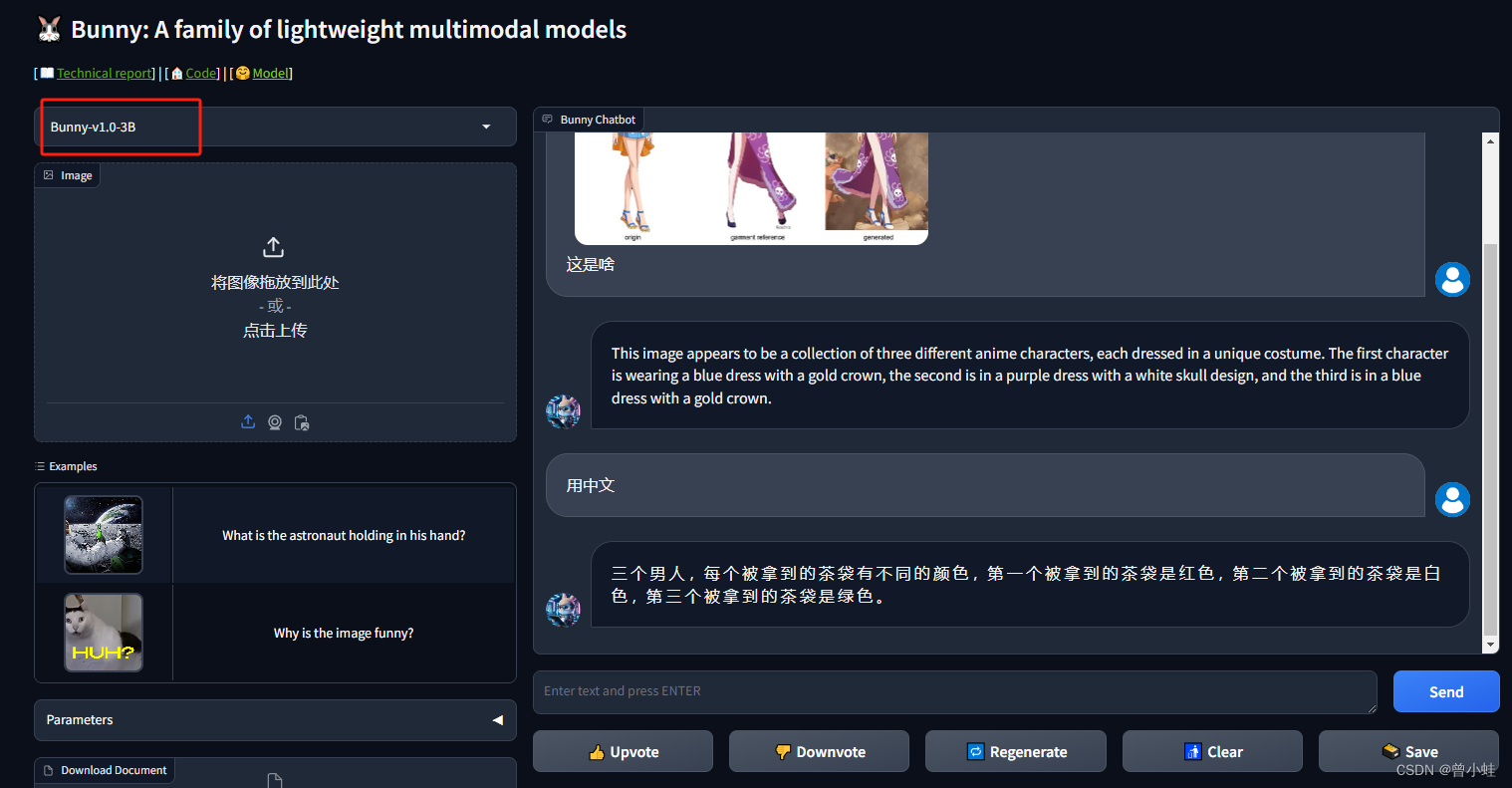Click the chat scrollbar down arrow
Viewport: 1512px width, 788px height.
[1490, 646]
